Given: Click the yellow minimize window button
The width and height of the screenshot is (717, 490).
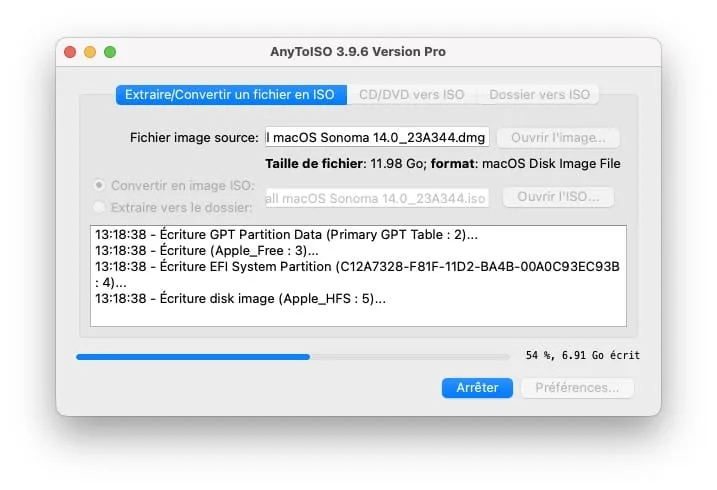Looking at the screenshot, I should (90, 52).
